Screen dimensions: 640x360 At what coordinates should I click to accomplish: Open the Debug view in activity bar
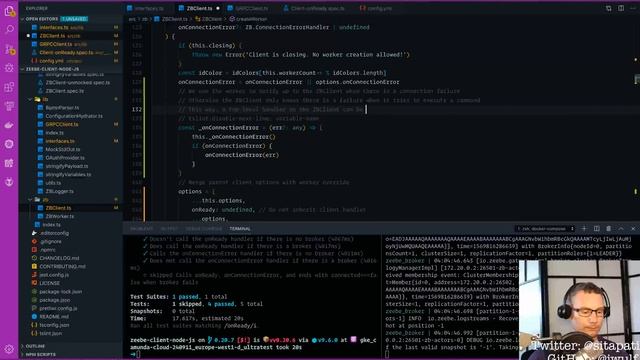[9, 68]
